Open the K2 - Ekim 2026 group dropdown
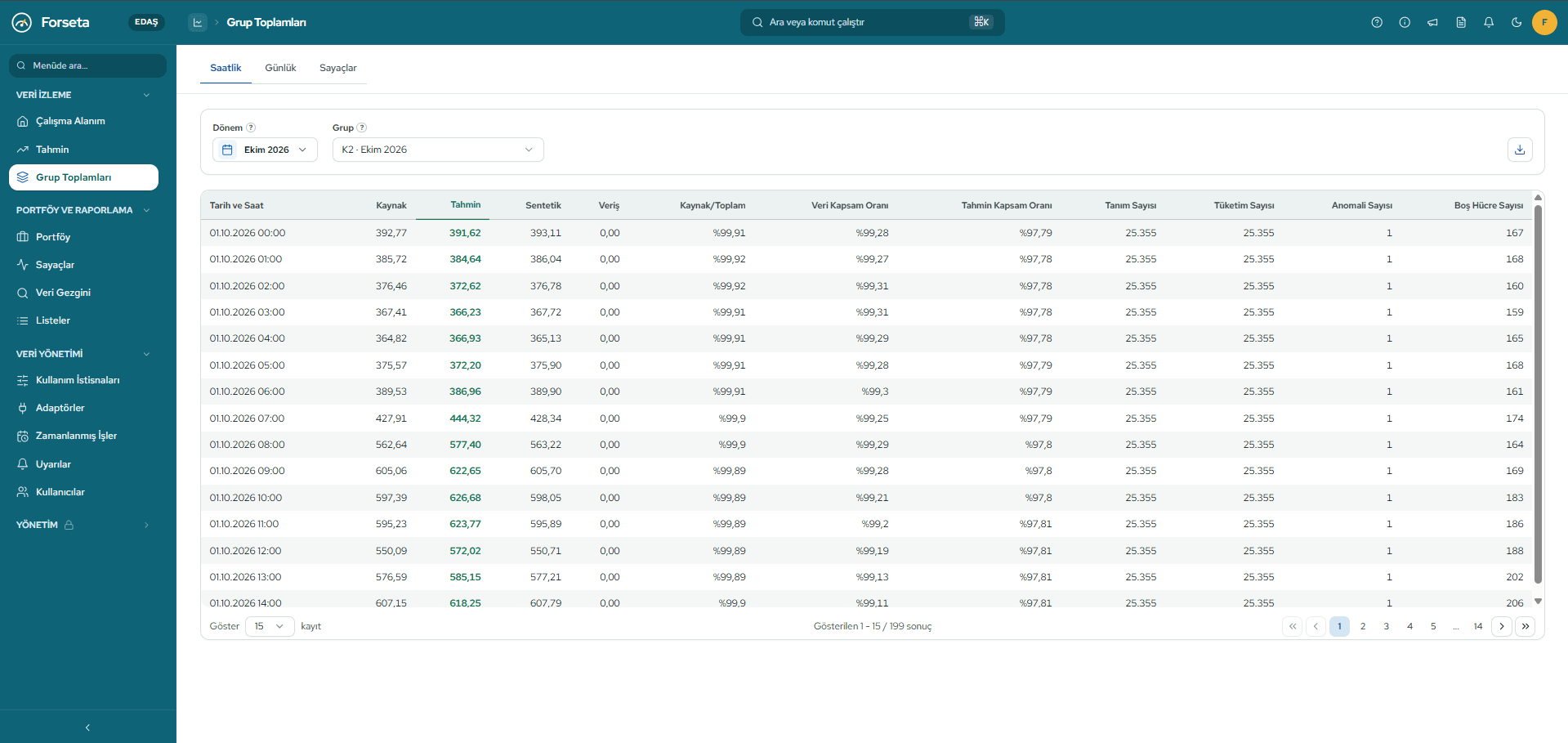 [x=438, y=150]
